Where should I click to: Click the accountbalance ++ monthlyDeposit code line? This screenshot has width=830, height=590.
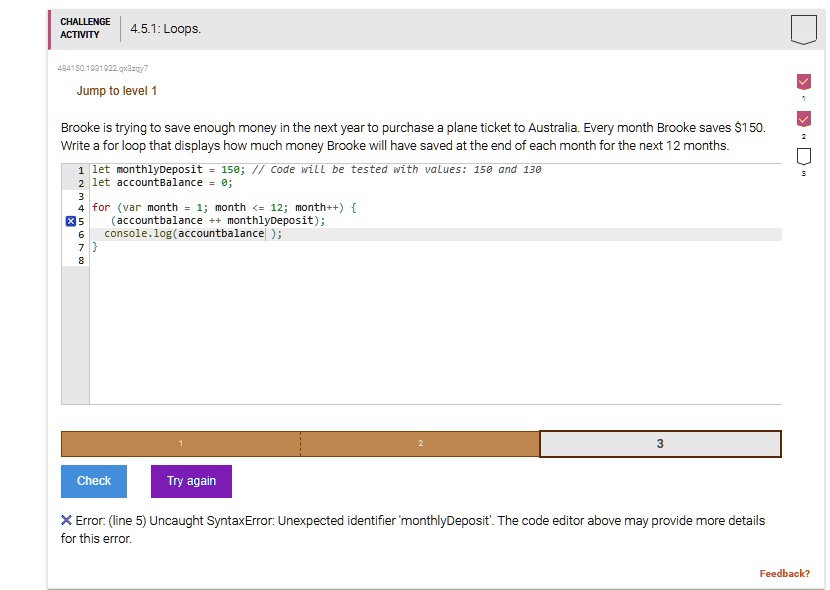(218, 220)
